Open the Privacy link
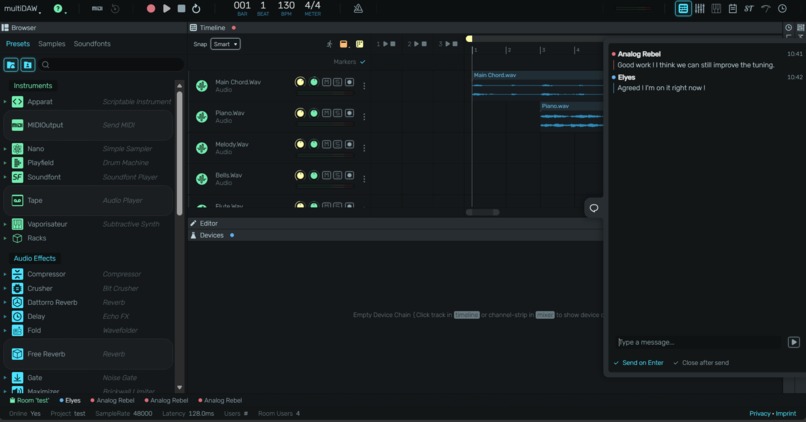Screen dimensions: 806x422 point(760,413)
